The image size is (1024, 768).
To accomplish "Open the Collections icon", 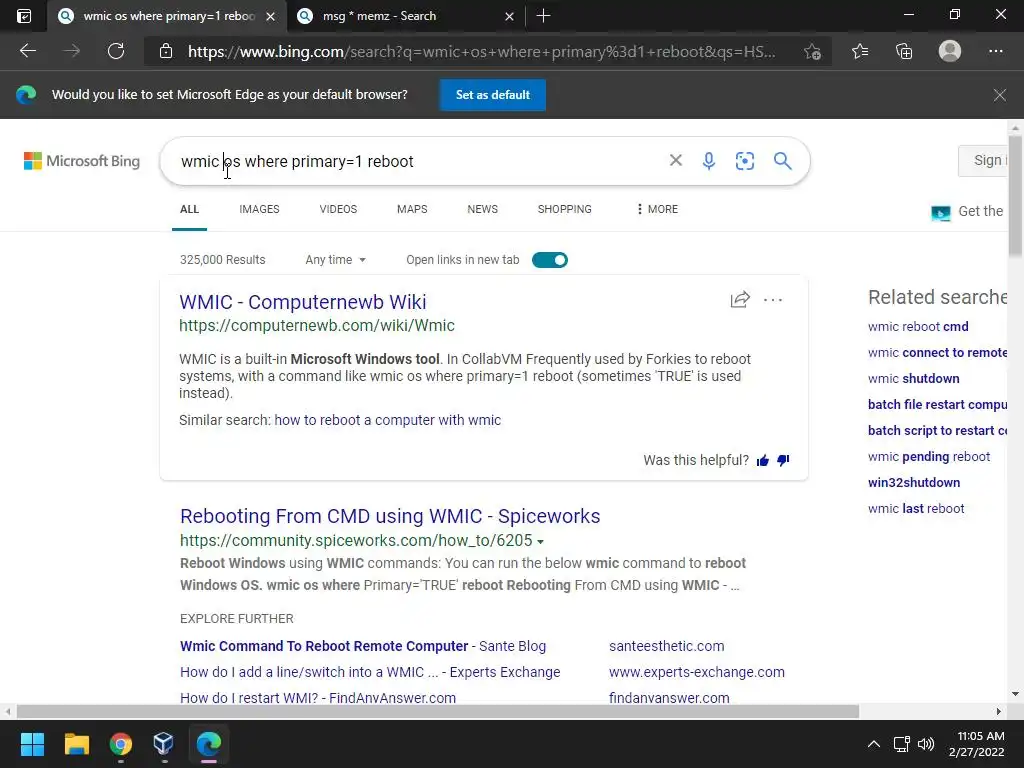I will point(904,51).
